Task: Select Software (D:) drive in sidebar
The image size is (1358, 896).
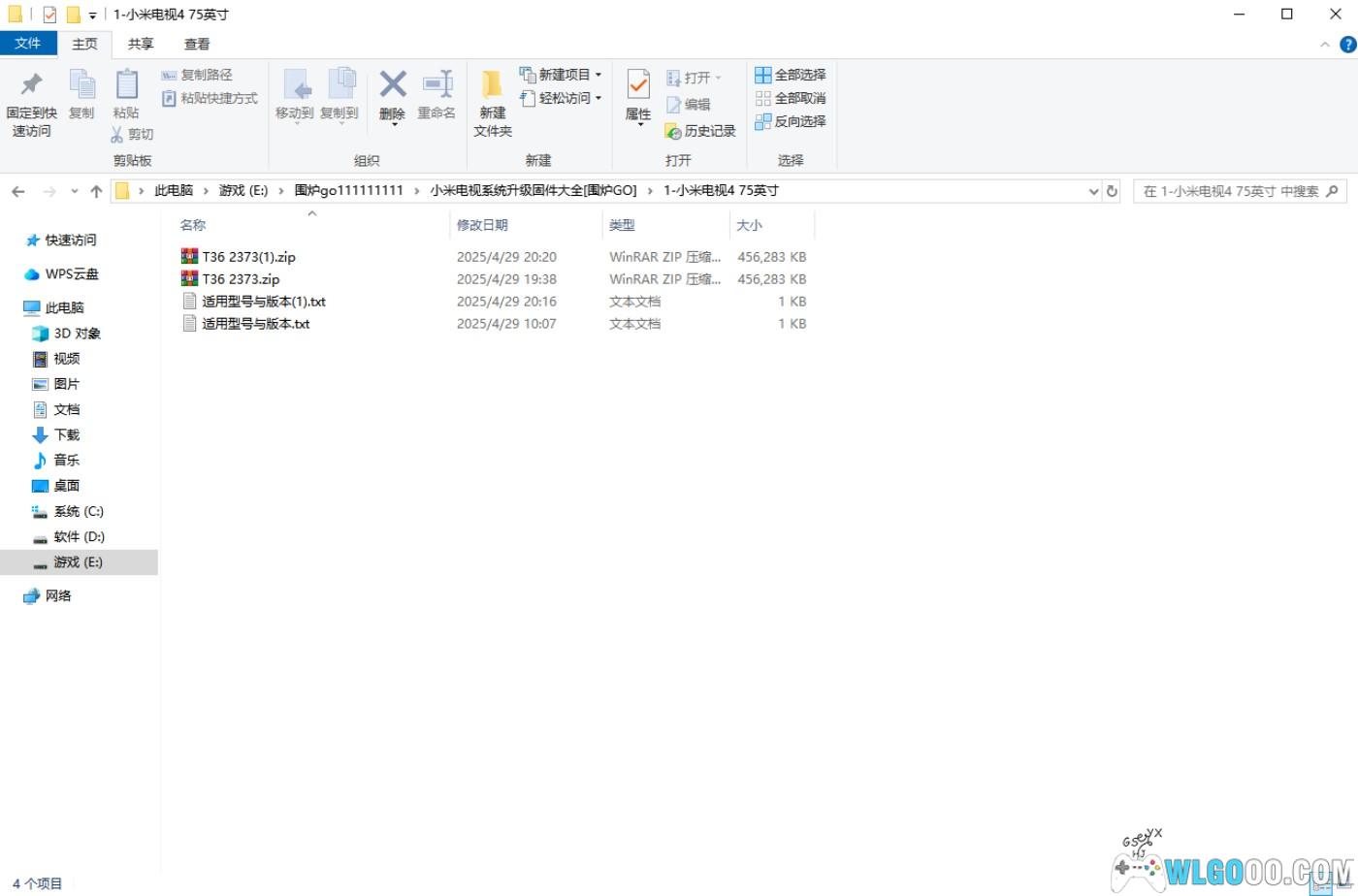Action: 79,536
